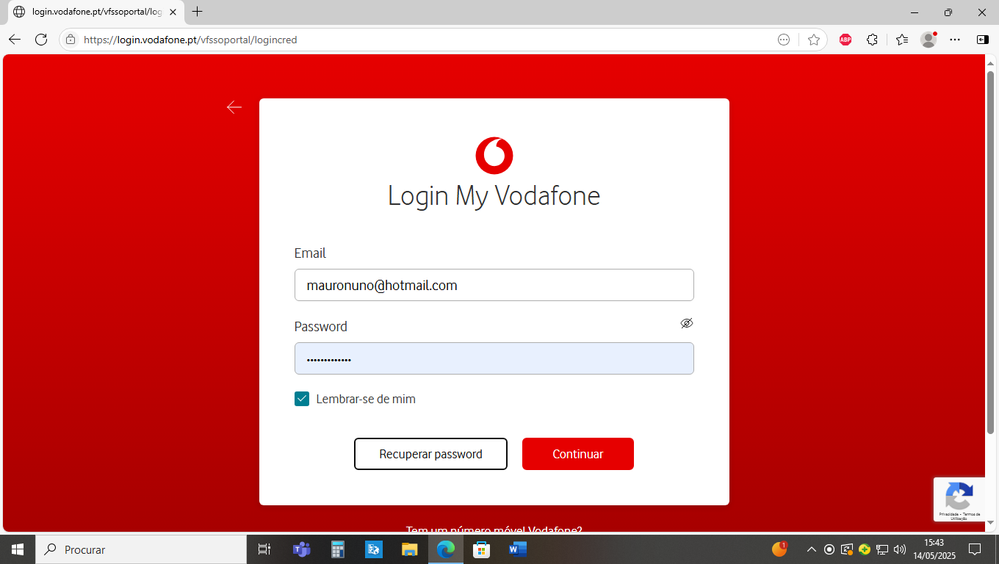Open the volume speaker tray icon
Image resolution: width=999 pixels, height=564 pixels.
[900, 549]
